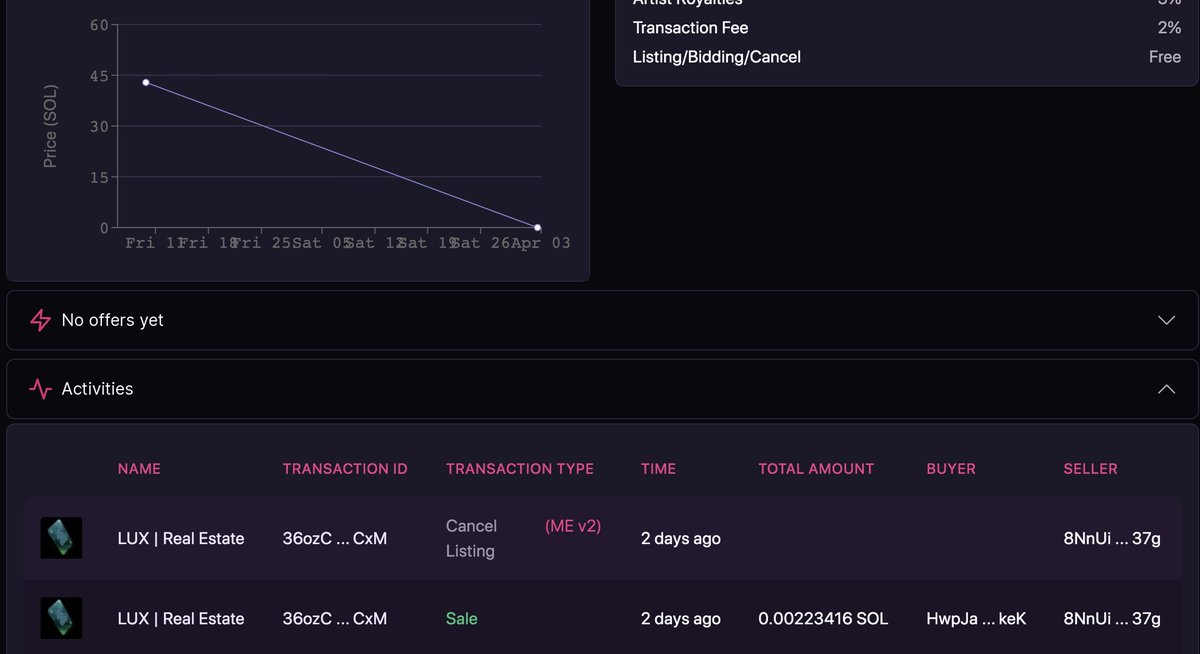Click the Listing/Bidding/Cancel label
Image resolution: width=1200 pixels, height=654 pixels.
pos(717,57)
